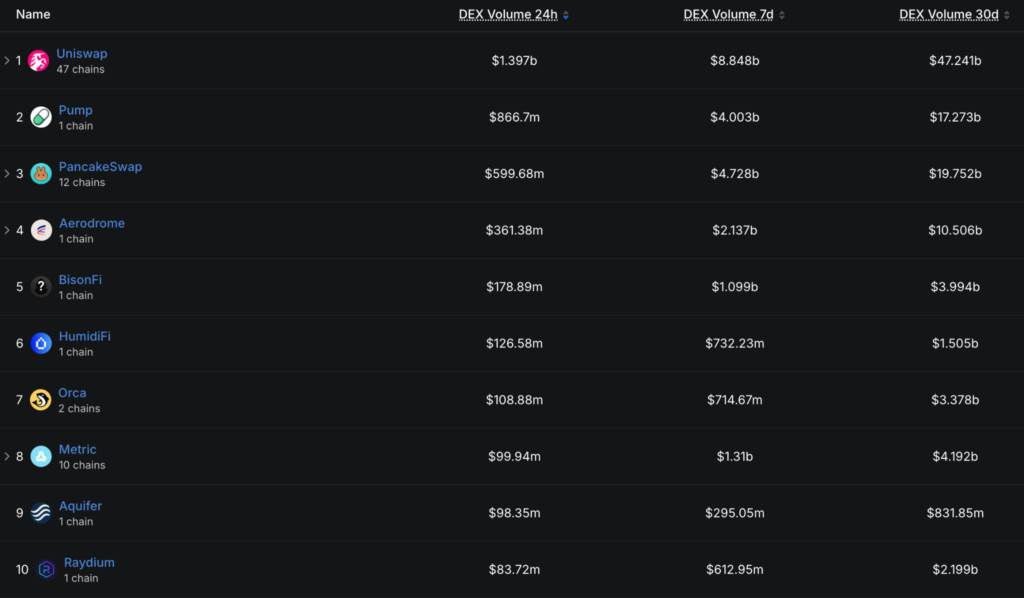This screenshot has width=1024, height=598.
Task: Click the Raydium hexagon logo icon
Action: point(46,569)
